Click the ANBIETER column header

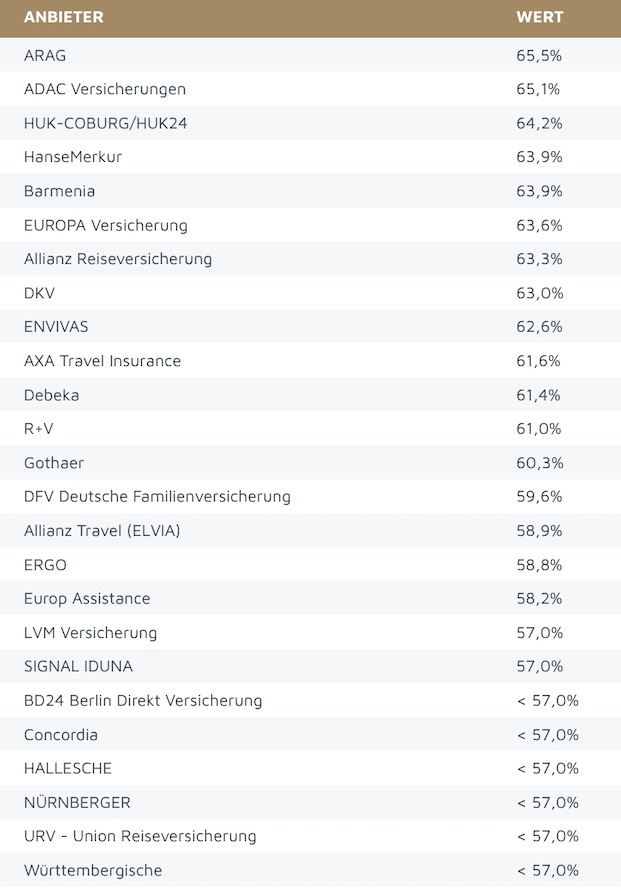coord(63,17)
